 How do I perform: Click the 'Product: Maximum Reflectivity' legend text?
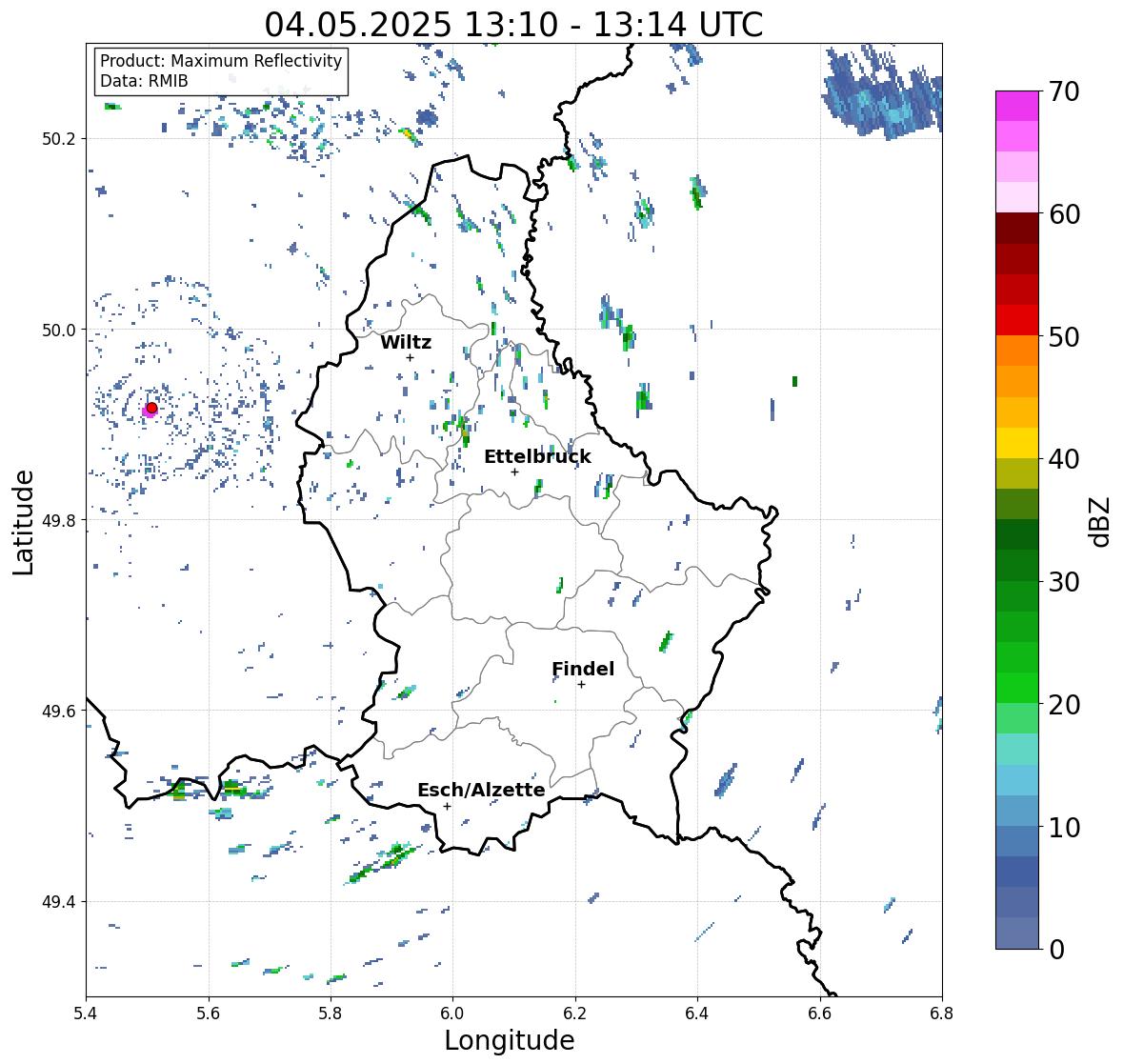[221, 61]
